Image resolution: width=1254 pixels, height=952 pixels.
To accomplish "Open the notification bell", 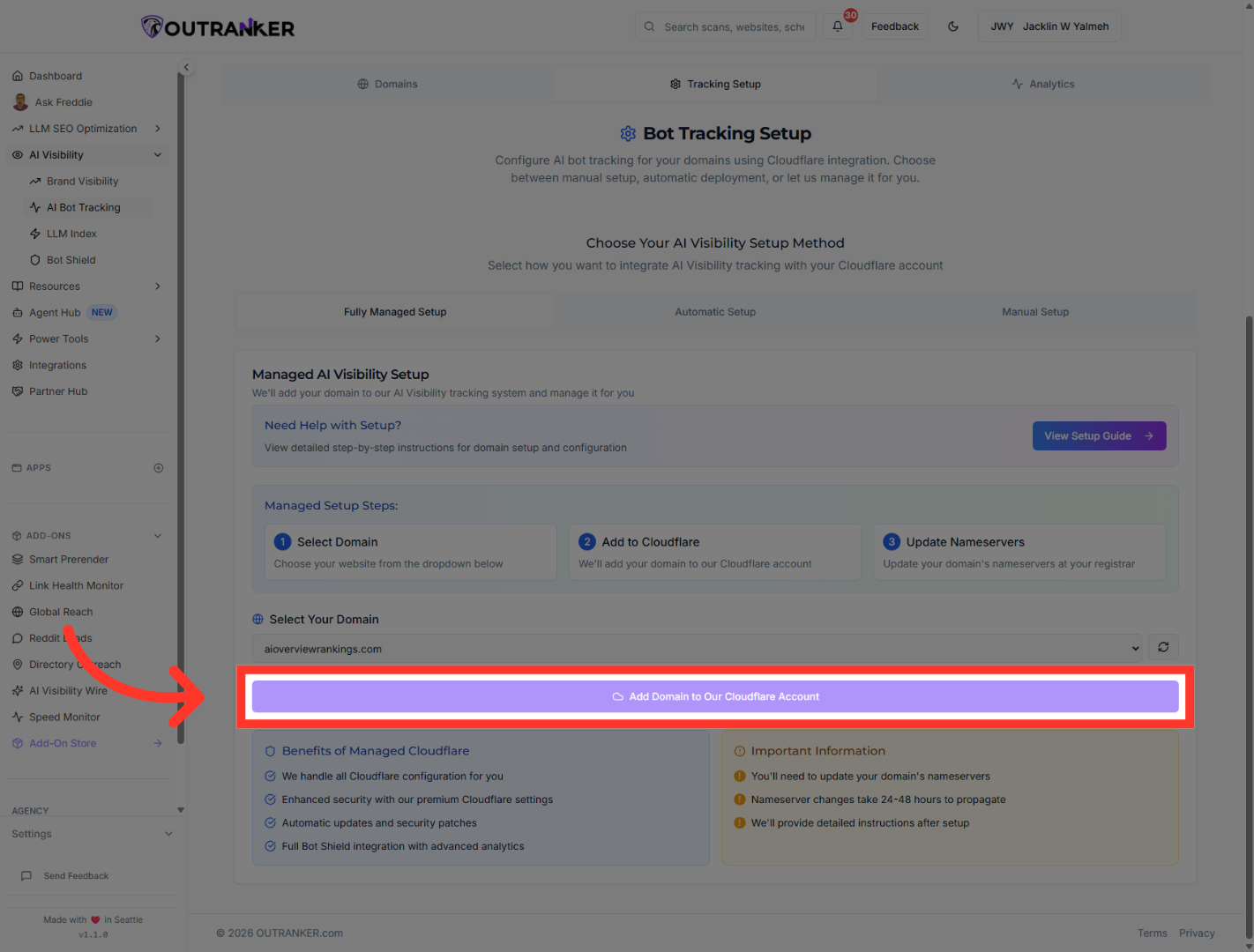I will (x=837, y=26).
